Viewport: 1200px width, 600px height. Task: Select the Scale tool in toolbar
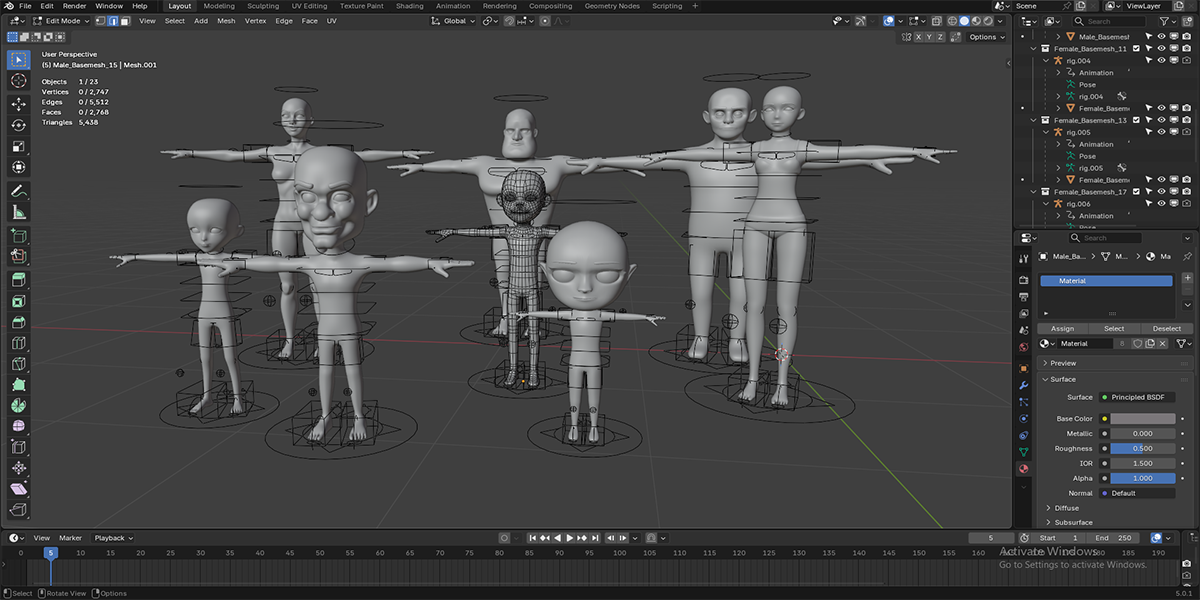point(18,147)
